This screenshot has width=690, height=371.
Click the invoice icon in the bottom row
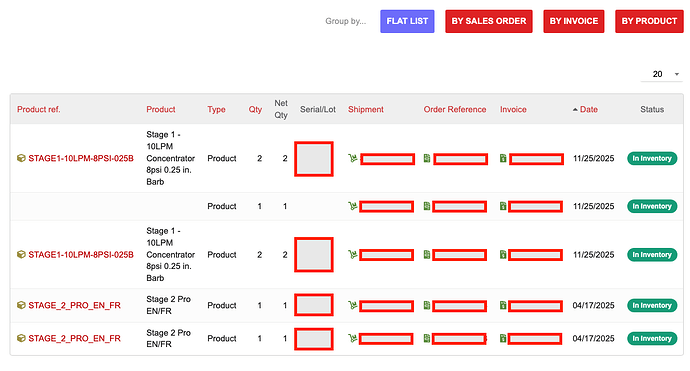(x=503, y=338)
